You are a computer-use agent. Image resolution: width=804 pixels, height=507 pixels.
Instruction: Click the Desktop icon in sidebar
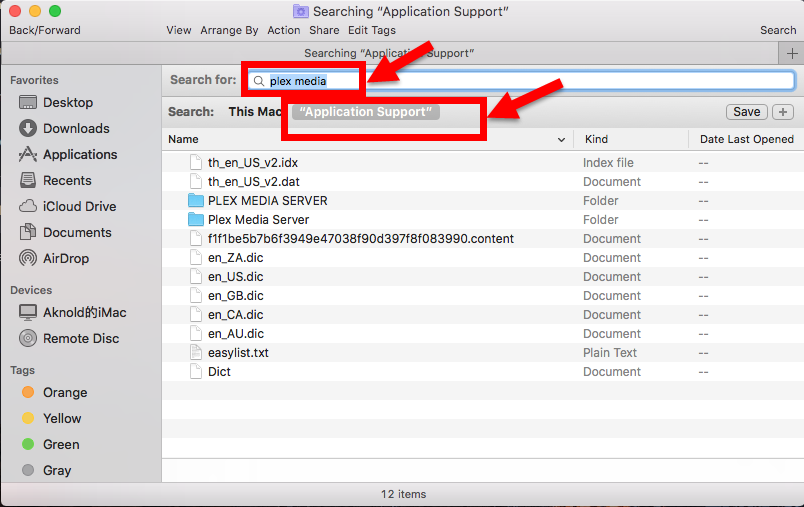pos(28,103)
